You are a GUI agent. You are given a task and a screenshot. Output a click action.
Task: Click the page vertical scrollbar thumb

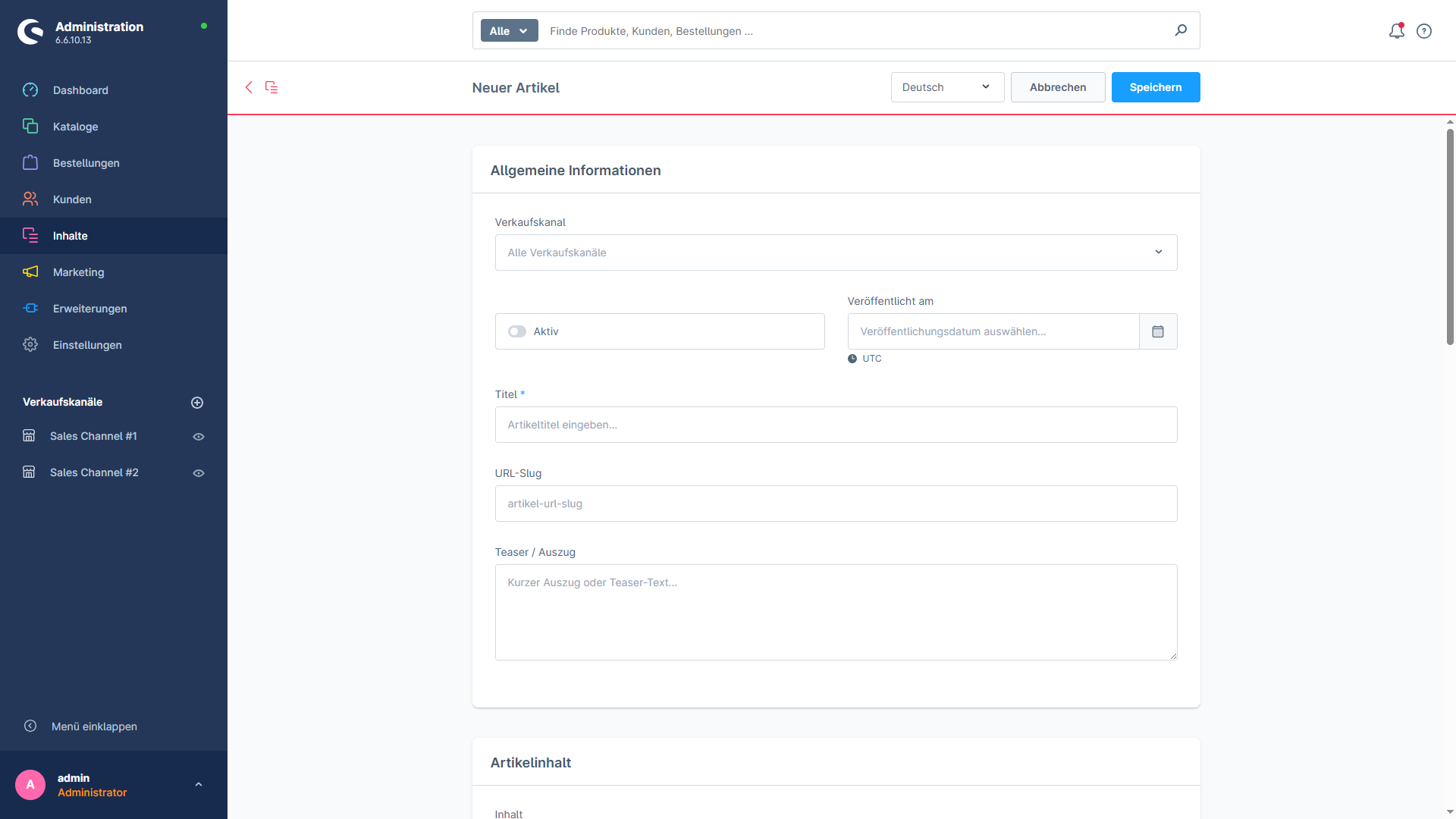(1450, 237)
